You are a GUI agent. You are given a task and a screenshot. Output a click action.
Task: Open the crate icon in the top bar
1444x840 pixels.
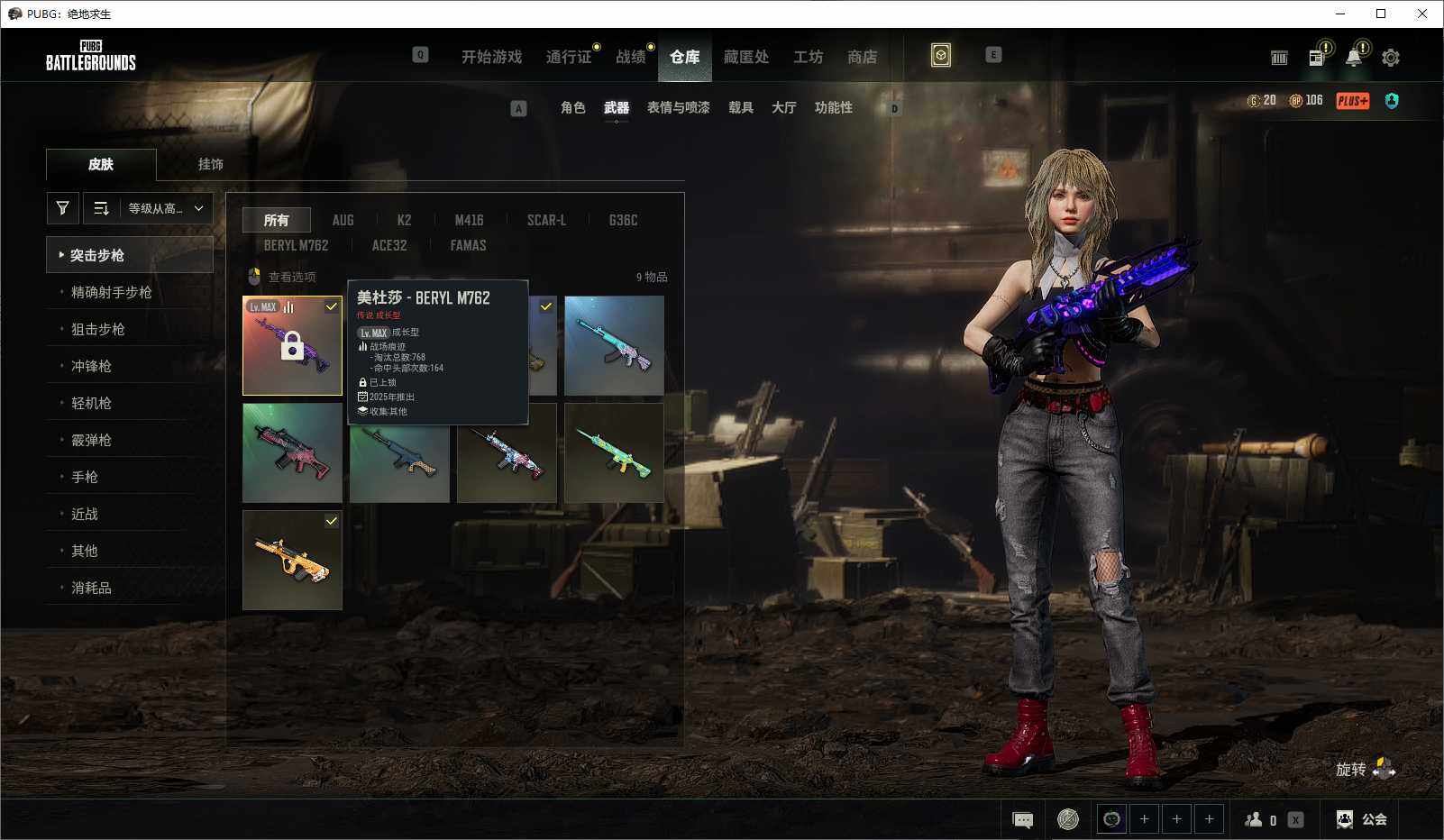(x=1279, y=58)
